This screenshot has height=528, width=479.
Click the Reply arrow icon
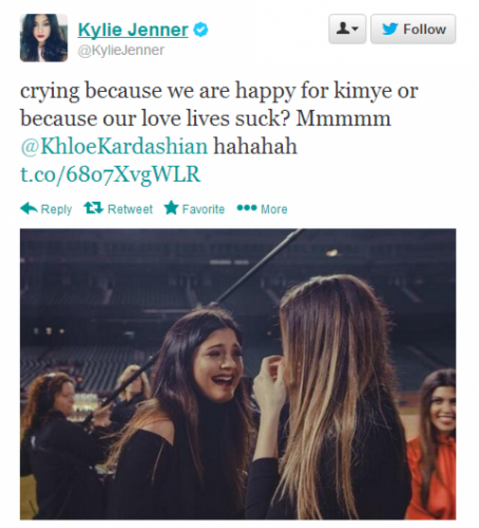pyautogui.click(x=29, y=208)
